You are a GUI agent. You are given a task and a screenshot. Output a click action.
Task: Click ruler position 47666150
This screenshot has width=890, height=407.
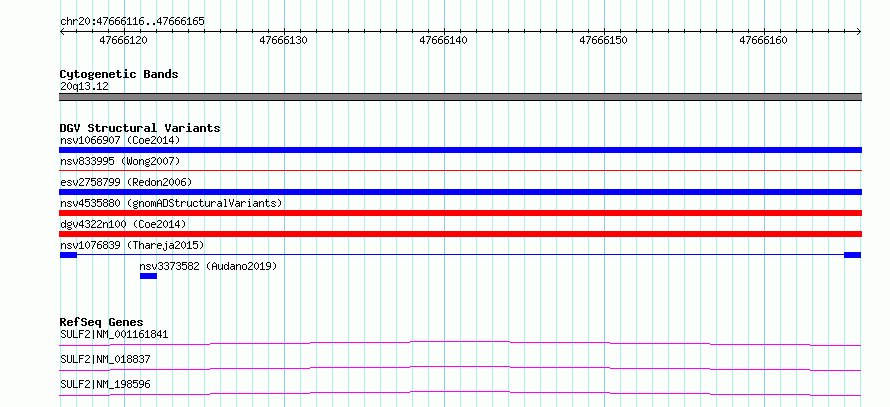click(x=603, y=40)
